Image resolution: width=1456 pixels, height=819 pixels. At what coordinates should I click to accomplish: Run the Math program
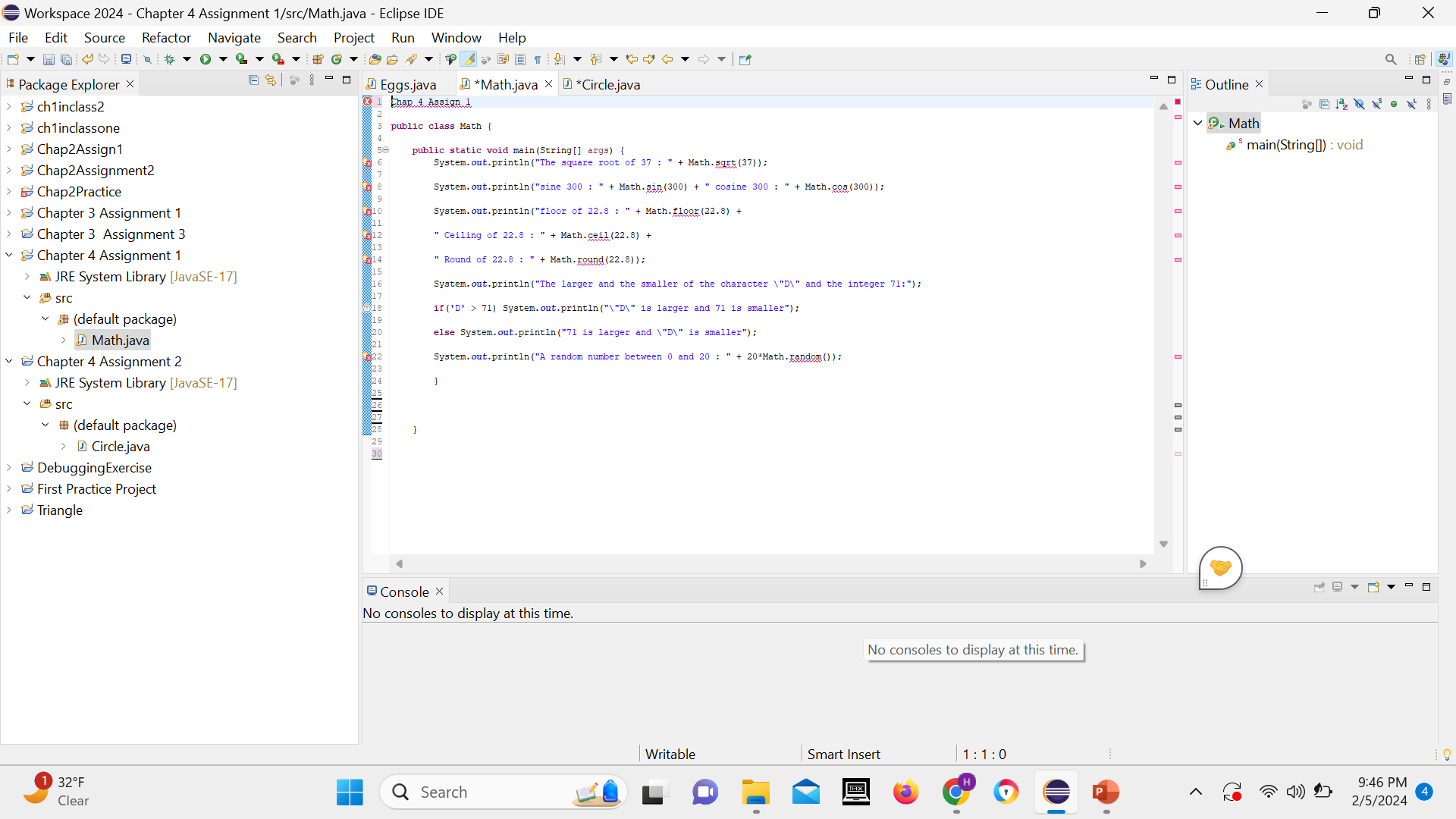tap(206, 58)
